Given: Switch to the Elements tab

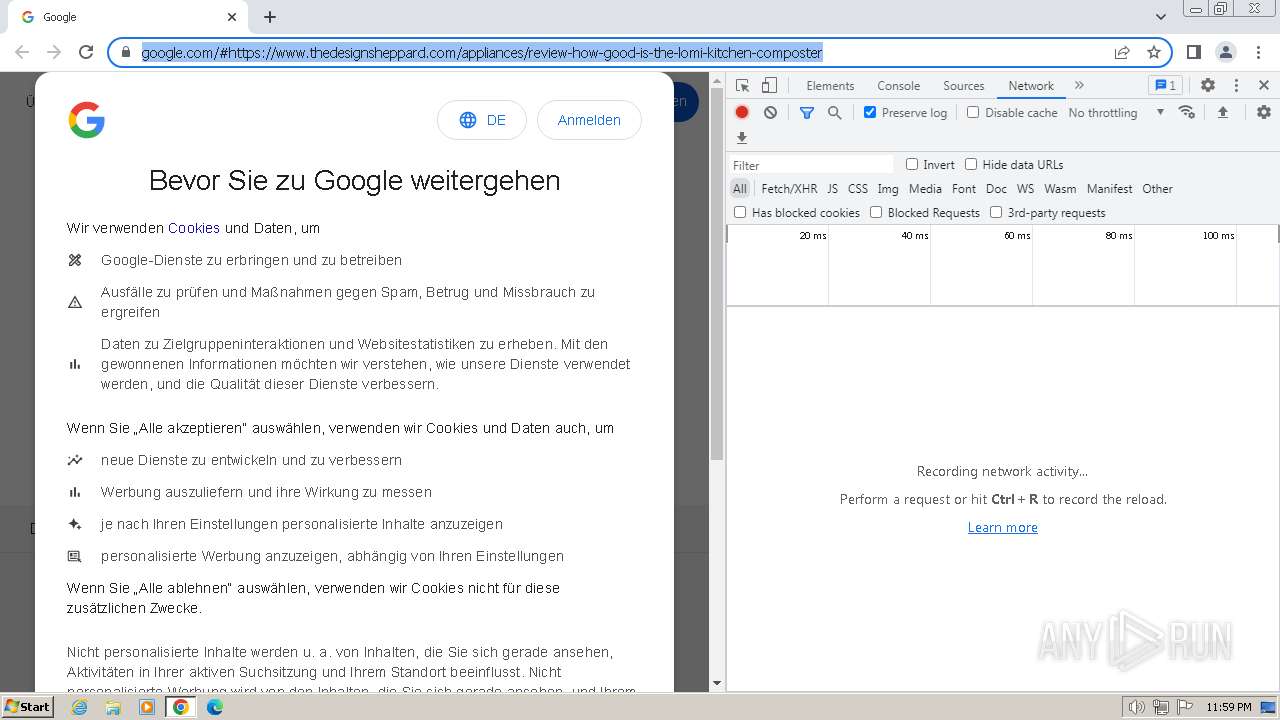Looking at the screenshot, I should (830, 86).
